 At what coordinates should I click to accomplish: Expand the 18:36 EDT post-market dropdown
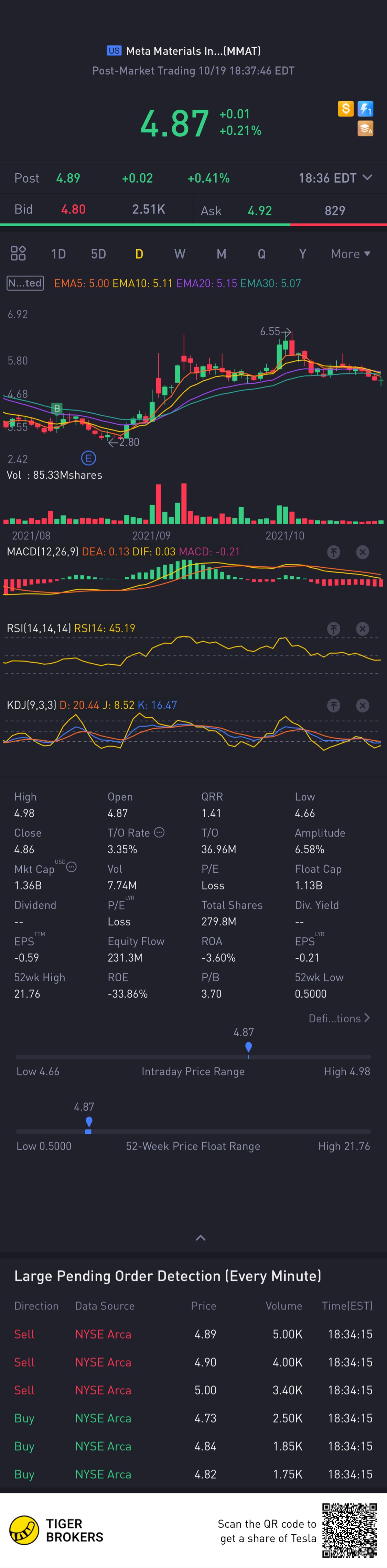pos(367,178)
